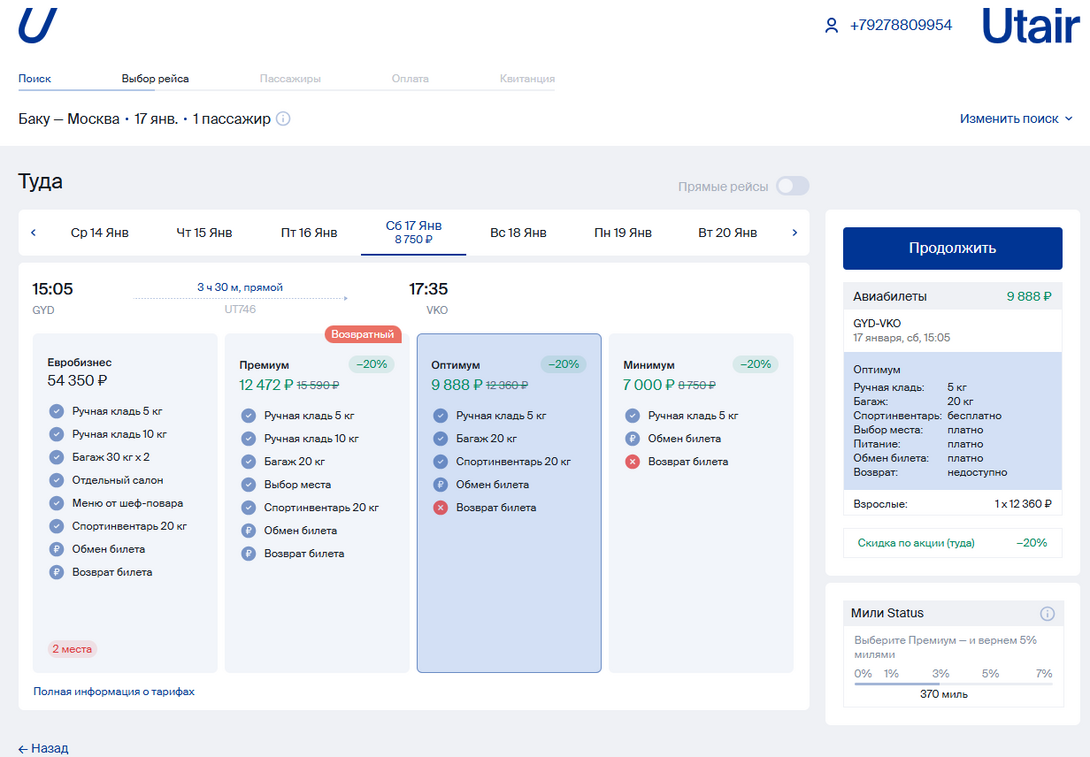
Task: Click red cross icon in Минимум fare
Action: pyautogui.click(x=632, y=462)
